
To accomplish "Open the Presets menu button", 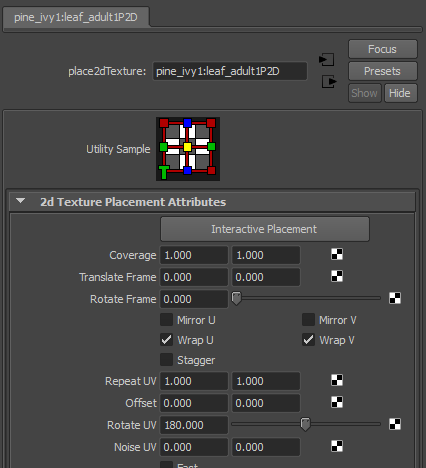I will 383,71.
